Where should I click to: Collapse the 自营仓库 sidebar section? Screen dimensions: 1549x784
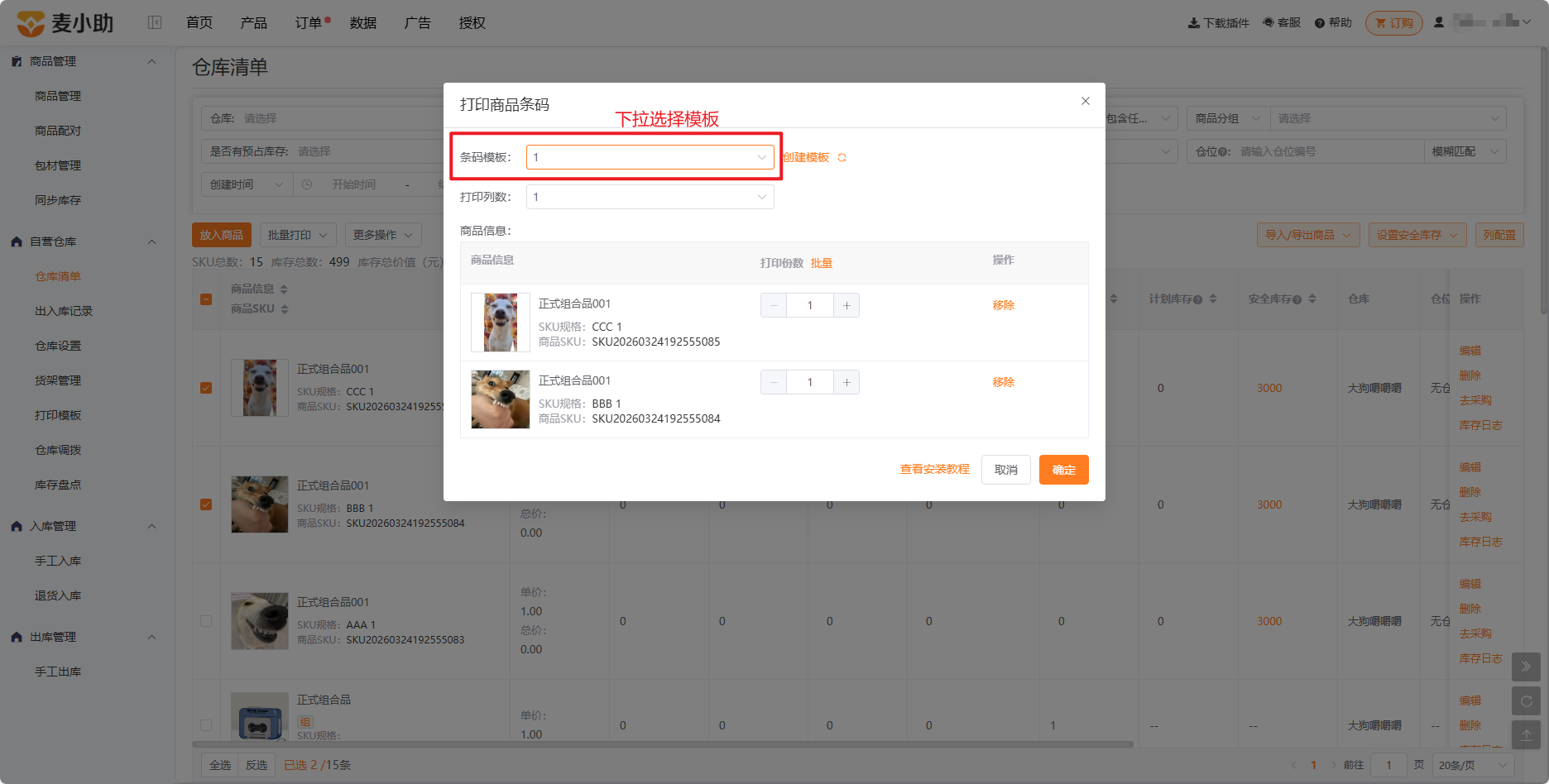(151, 241)
